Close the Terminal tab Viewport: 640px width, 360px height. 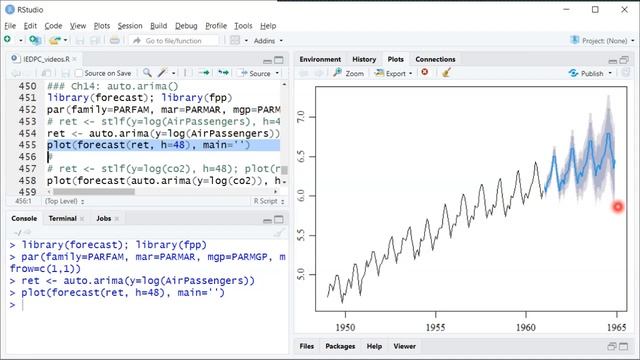82,219
